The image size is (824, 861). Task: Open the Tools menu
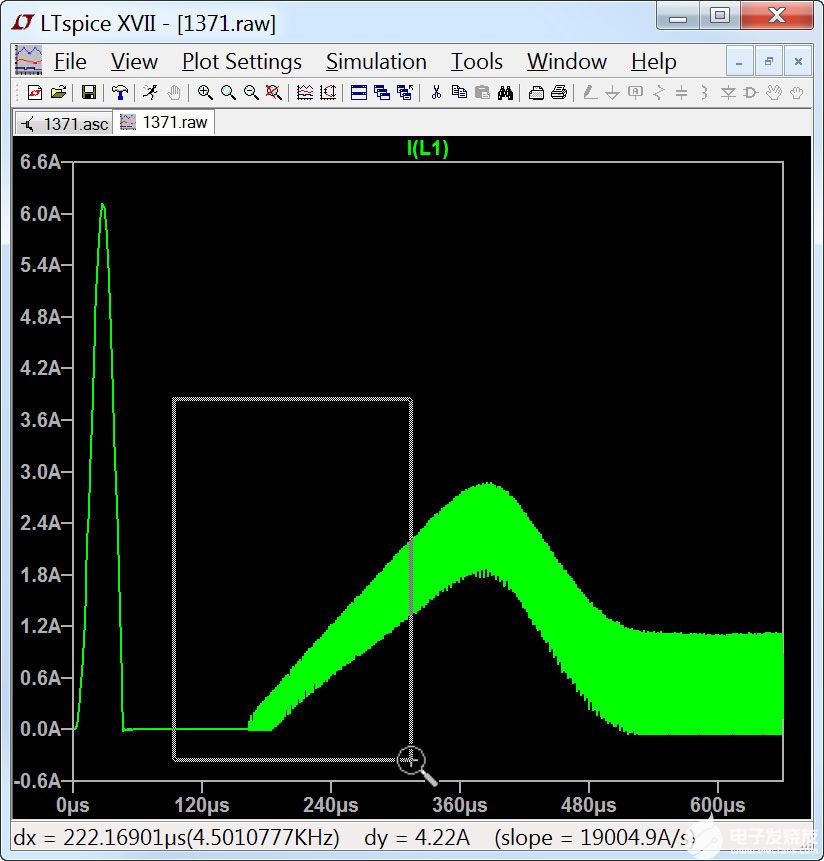(476, 62)
